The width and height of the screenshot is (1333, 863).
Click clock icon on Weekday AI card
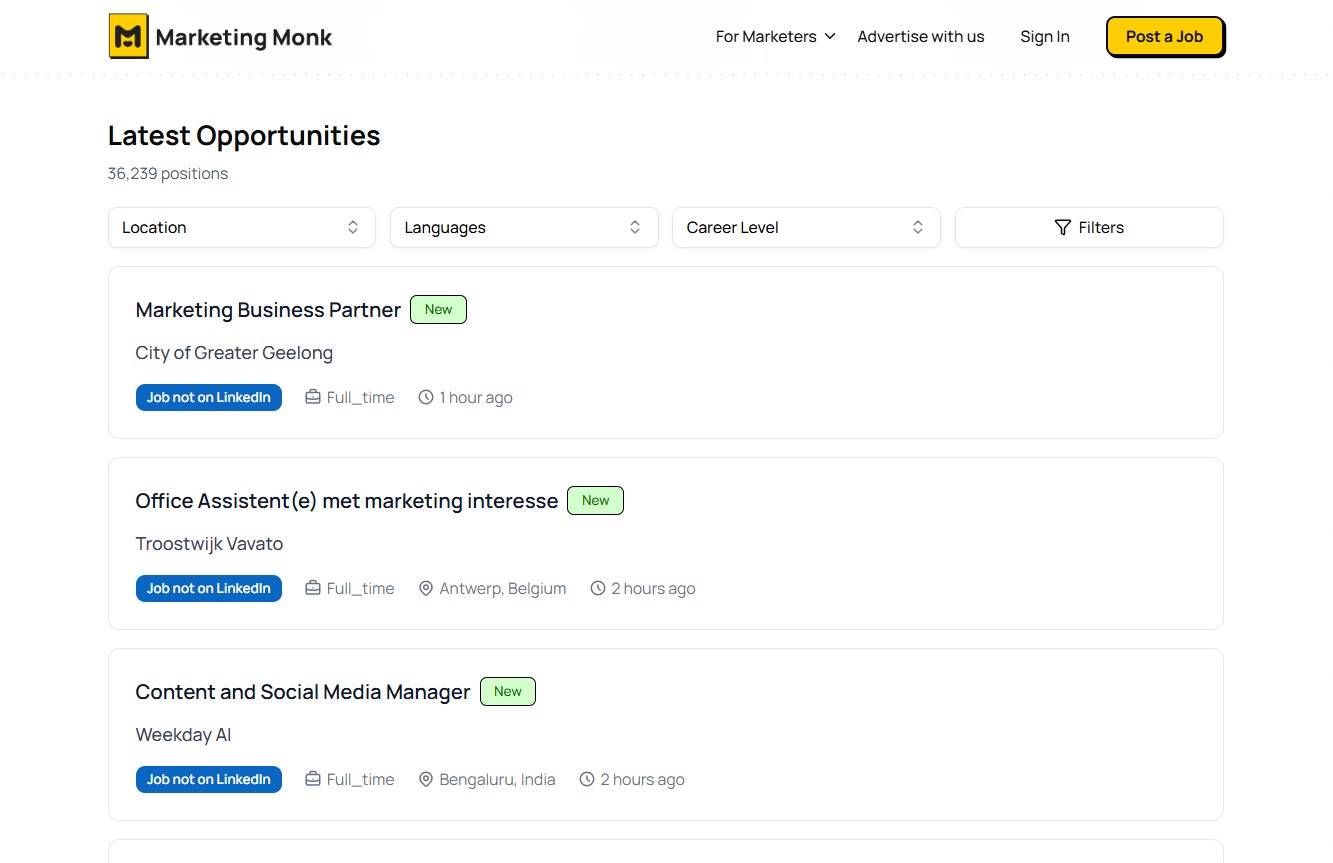[587, 779]
